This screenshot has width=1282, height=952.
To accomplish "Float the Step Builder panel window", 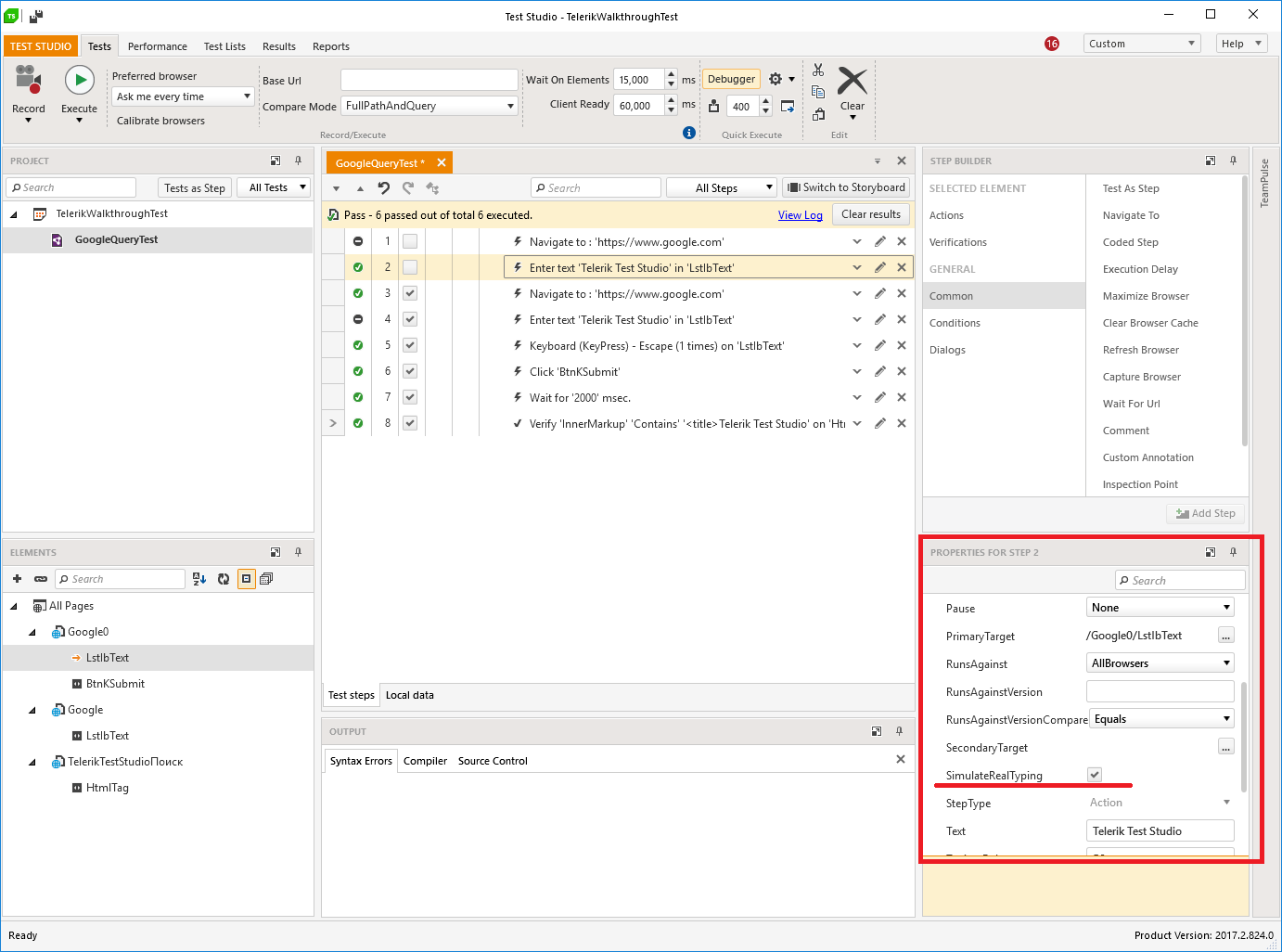I will click(x=1211, y=161).
